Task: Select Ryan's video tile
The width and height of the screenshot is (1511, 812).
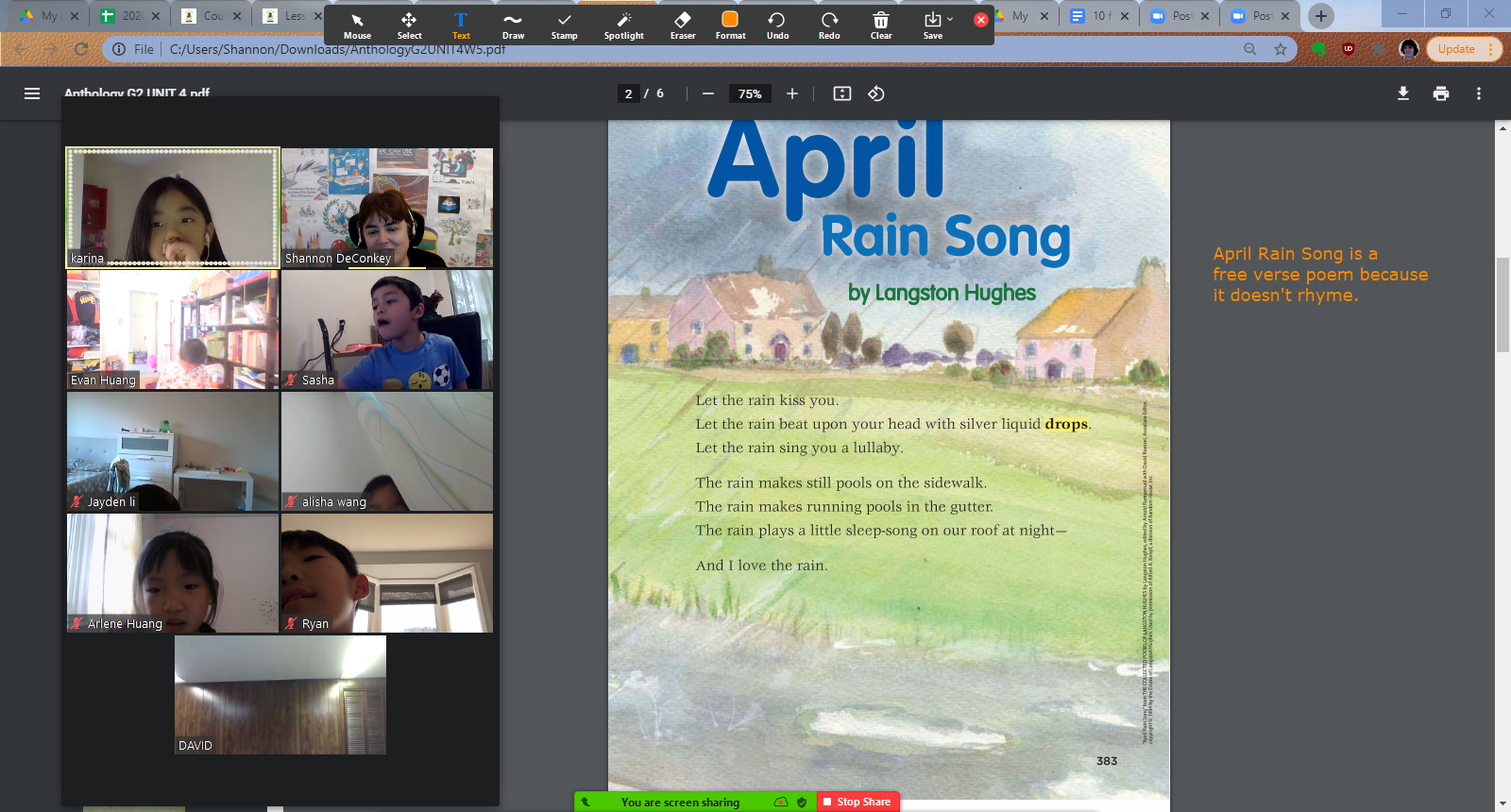Action: click(x=387, y=573)
